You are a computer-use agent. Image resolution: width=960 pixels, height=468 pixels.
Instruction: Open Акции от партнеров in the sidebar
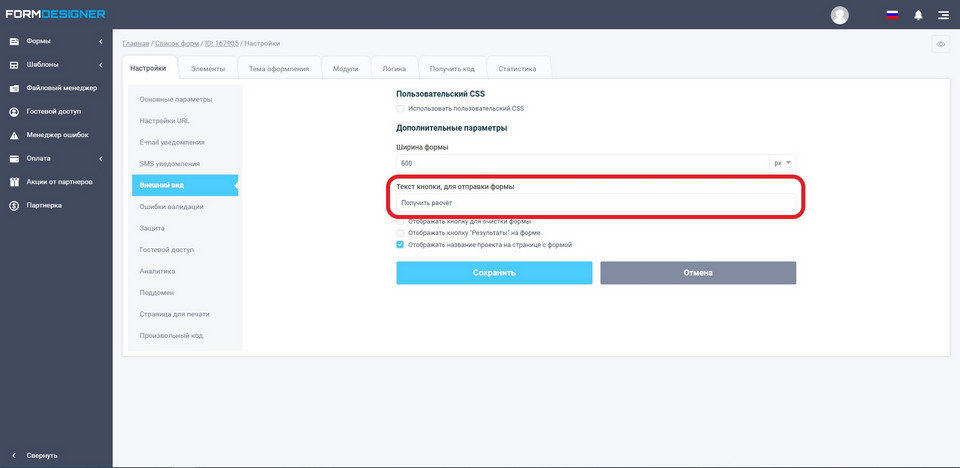tap(59, 182)
